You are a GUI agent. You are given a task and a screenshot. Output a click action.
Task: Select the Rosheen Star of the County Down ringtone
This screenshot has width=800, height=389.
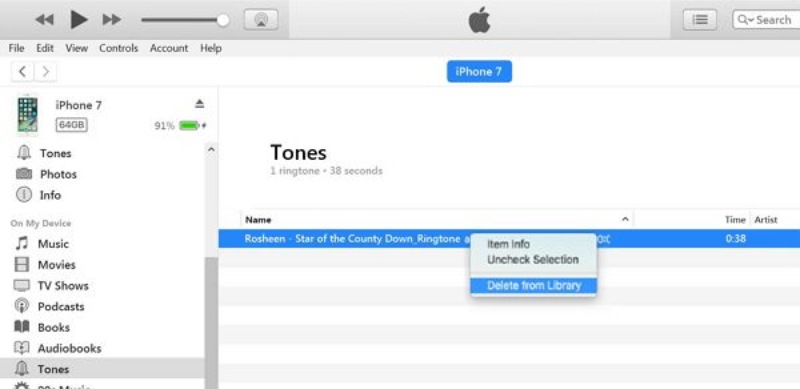tap(509, 239)
